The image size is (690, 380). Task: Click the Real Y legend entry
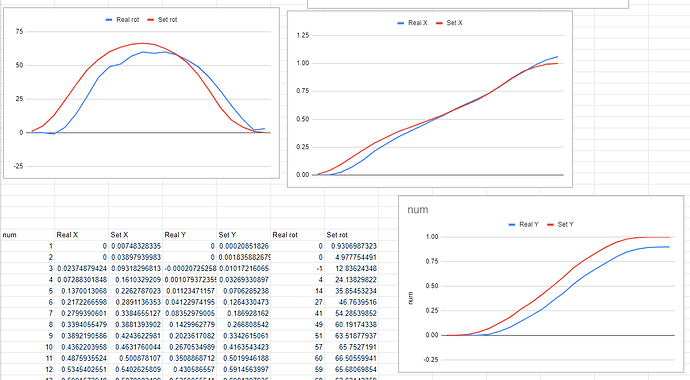tap(524, 224)
